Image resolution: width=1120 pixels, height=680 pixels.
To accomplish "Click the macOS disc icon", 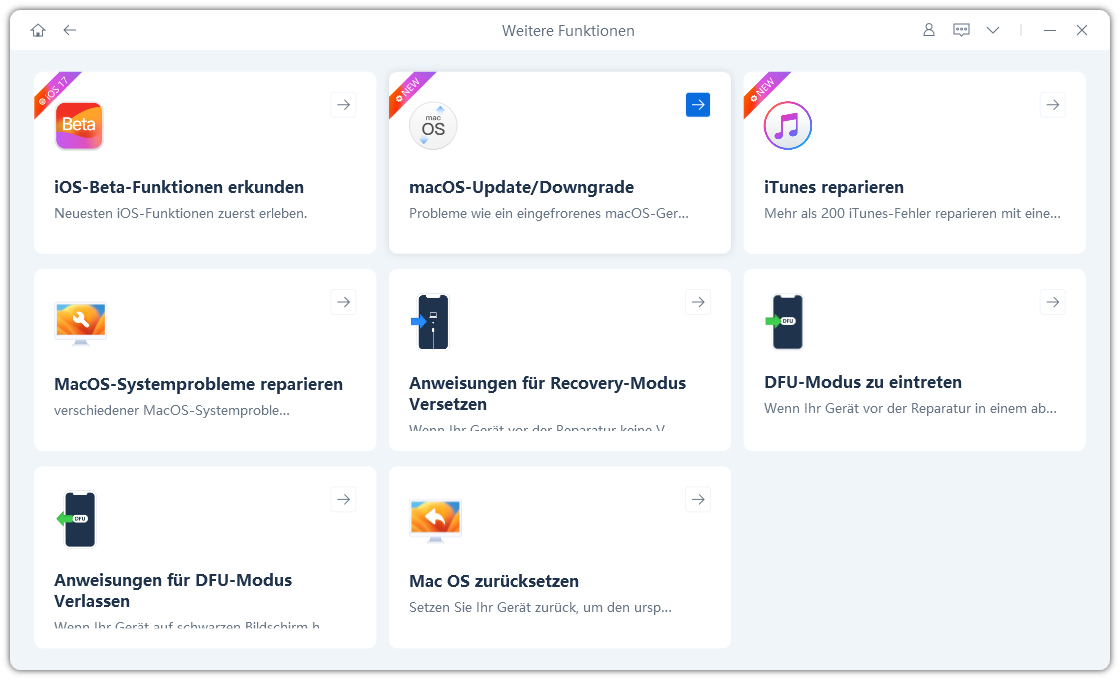I will 433,126.
